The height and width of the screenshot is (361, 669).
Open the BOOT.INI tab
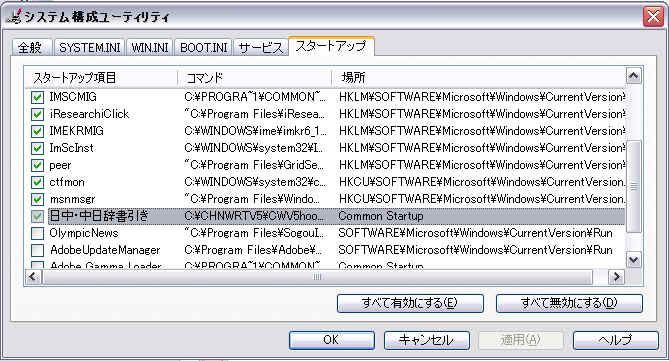point(204,47)
